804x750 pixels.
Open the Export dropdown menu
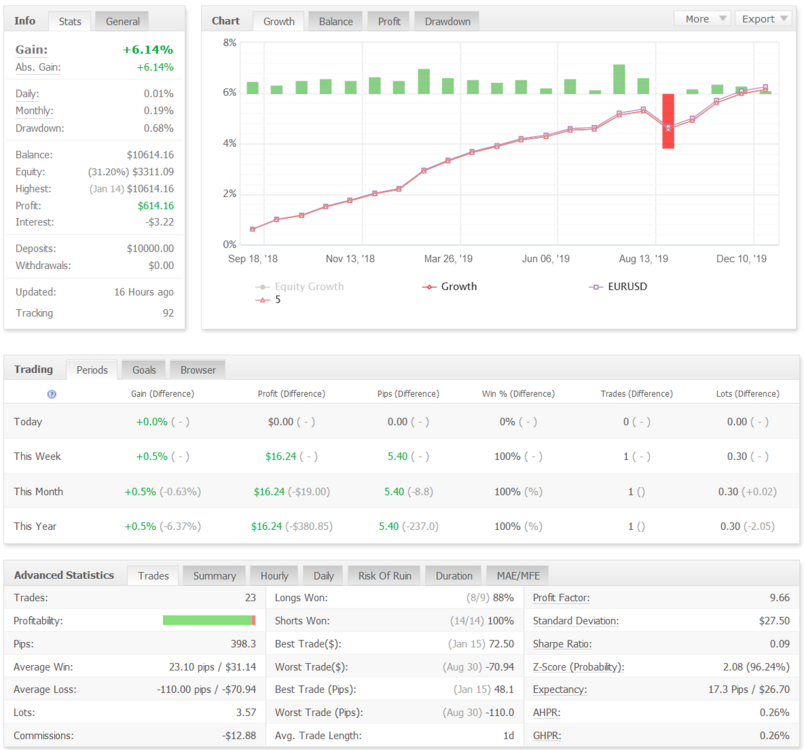coord(763,19)
